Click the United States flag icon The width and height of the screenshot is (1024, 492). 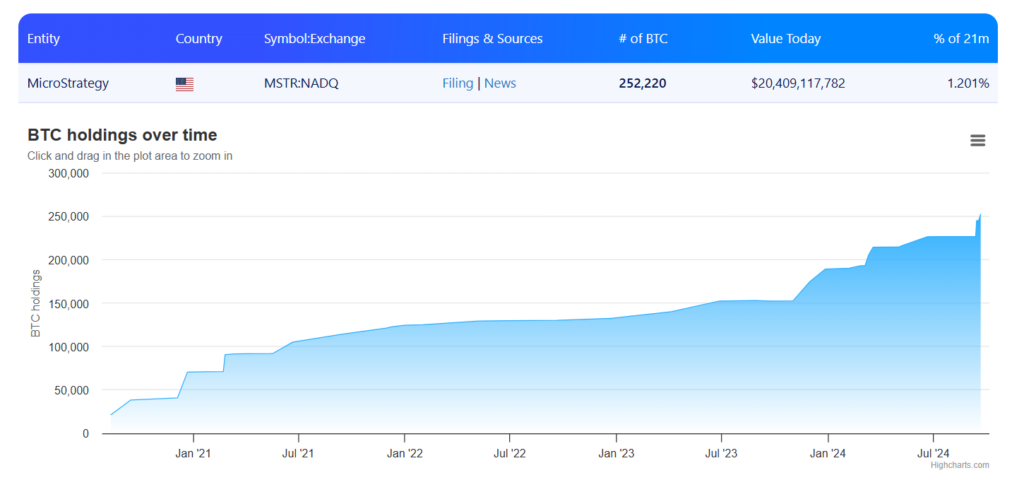[184, 84]
